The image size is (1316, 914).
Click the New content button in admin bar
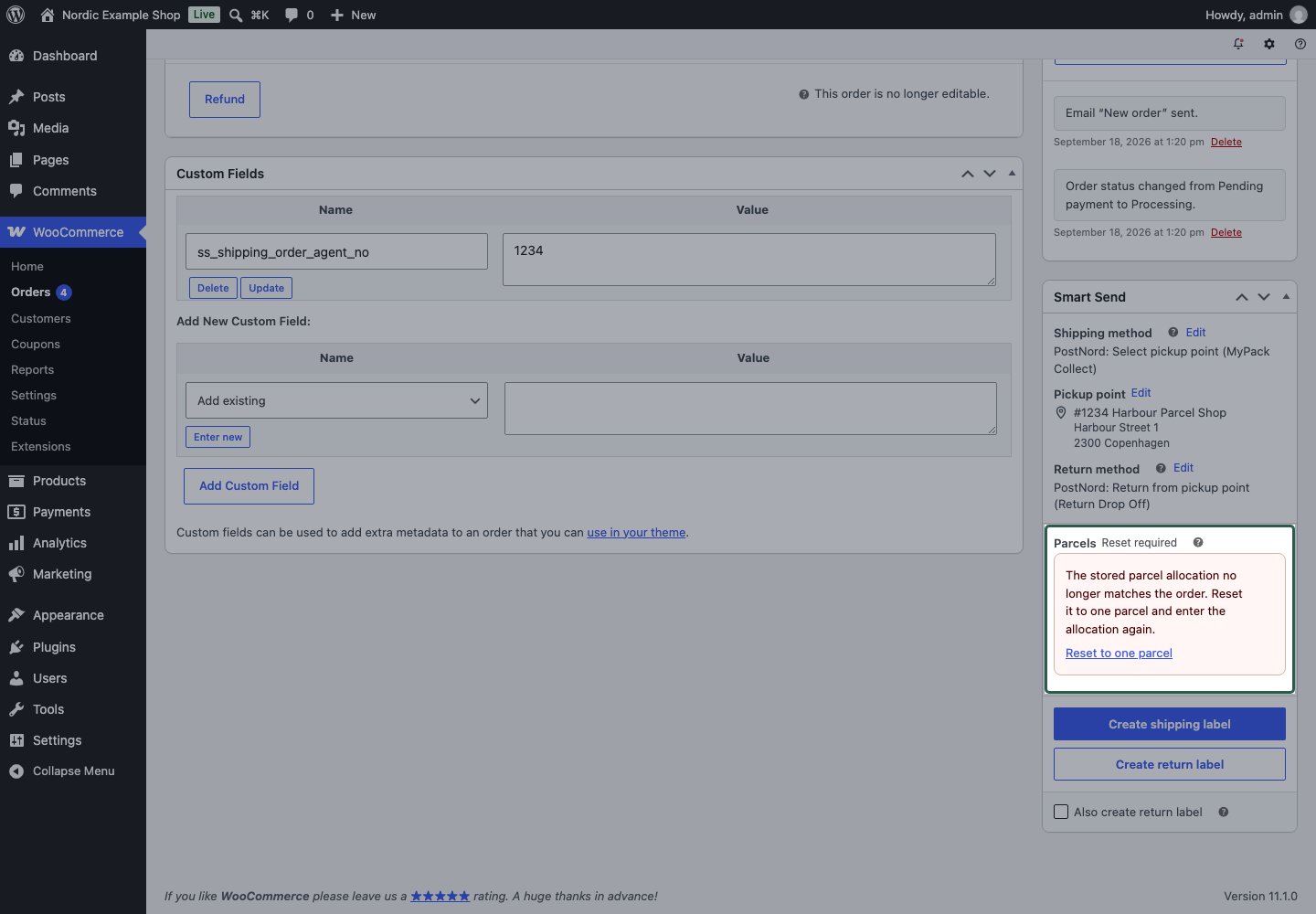point(353,15)
